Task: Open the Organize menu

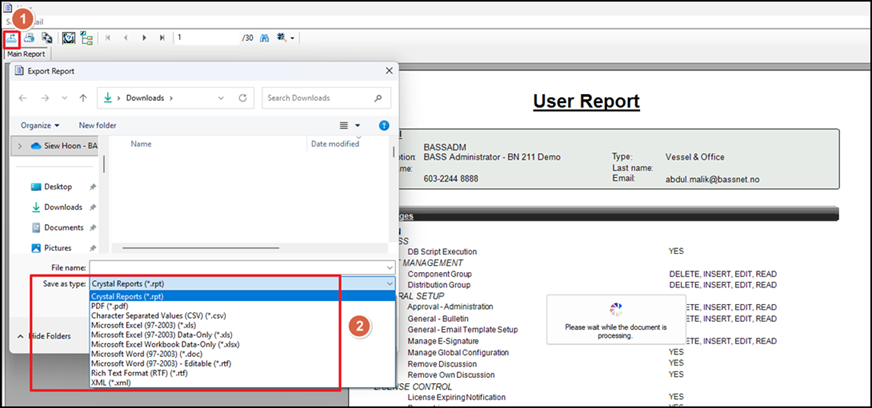Action: click(40, 126)
